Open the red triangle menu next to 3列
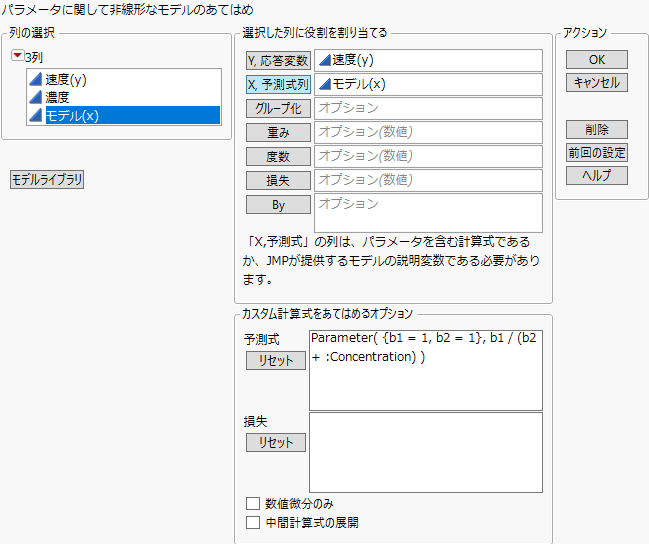Viewport: 649px width, 544px height. (16, 57)
